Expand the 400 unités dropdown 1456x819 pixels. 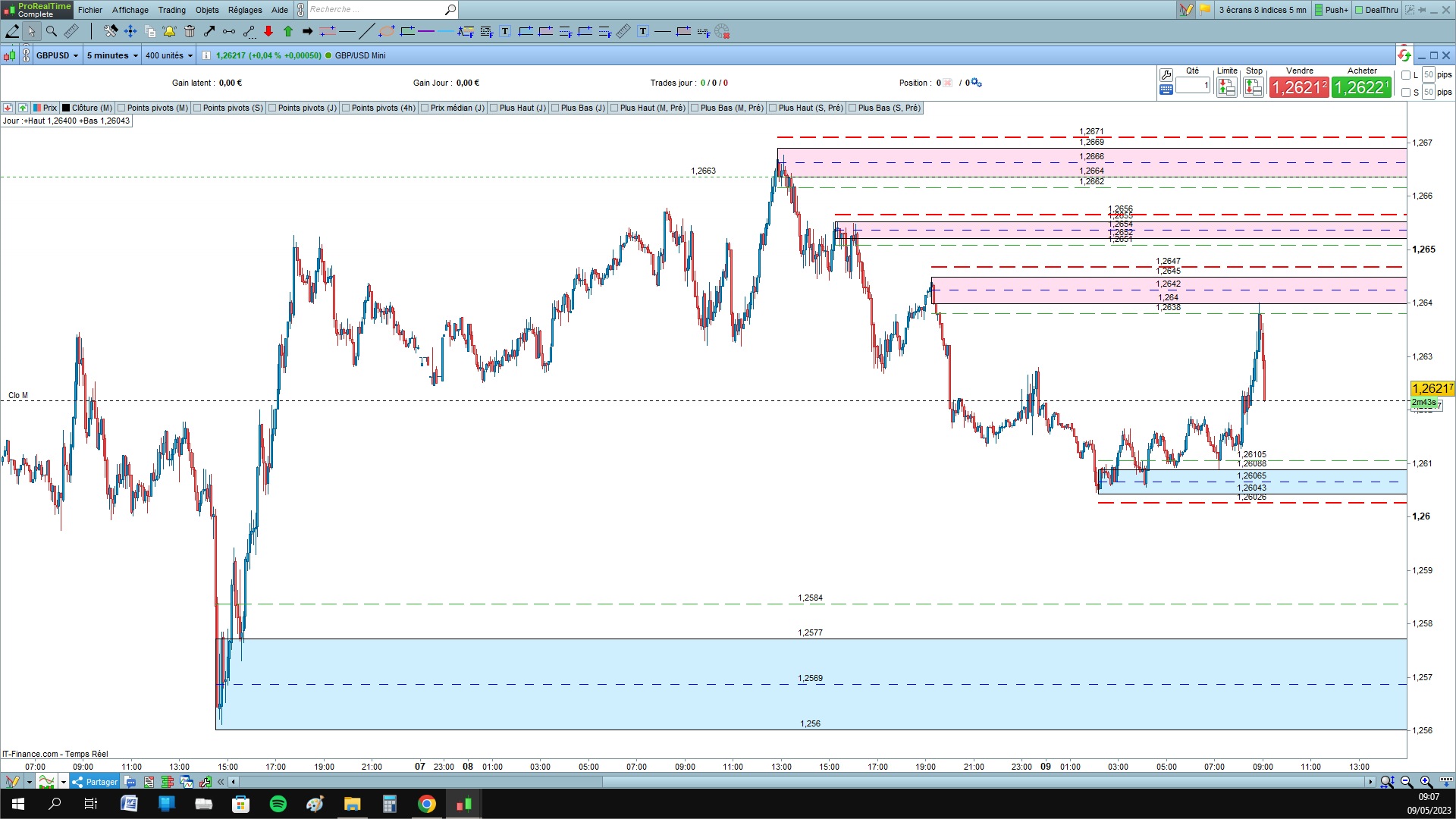[169, 55]
